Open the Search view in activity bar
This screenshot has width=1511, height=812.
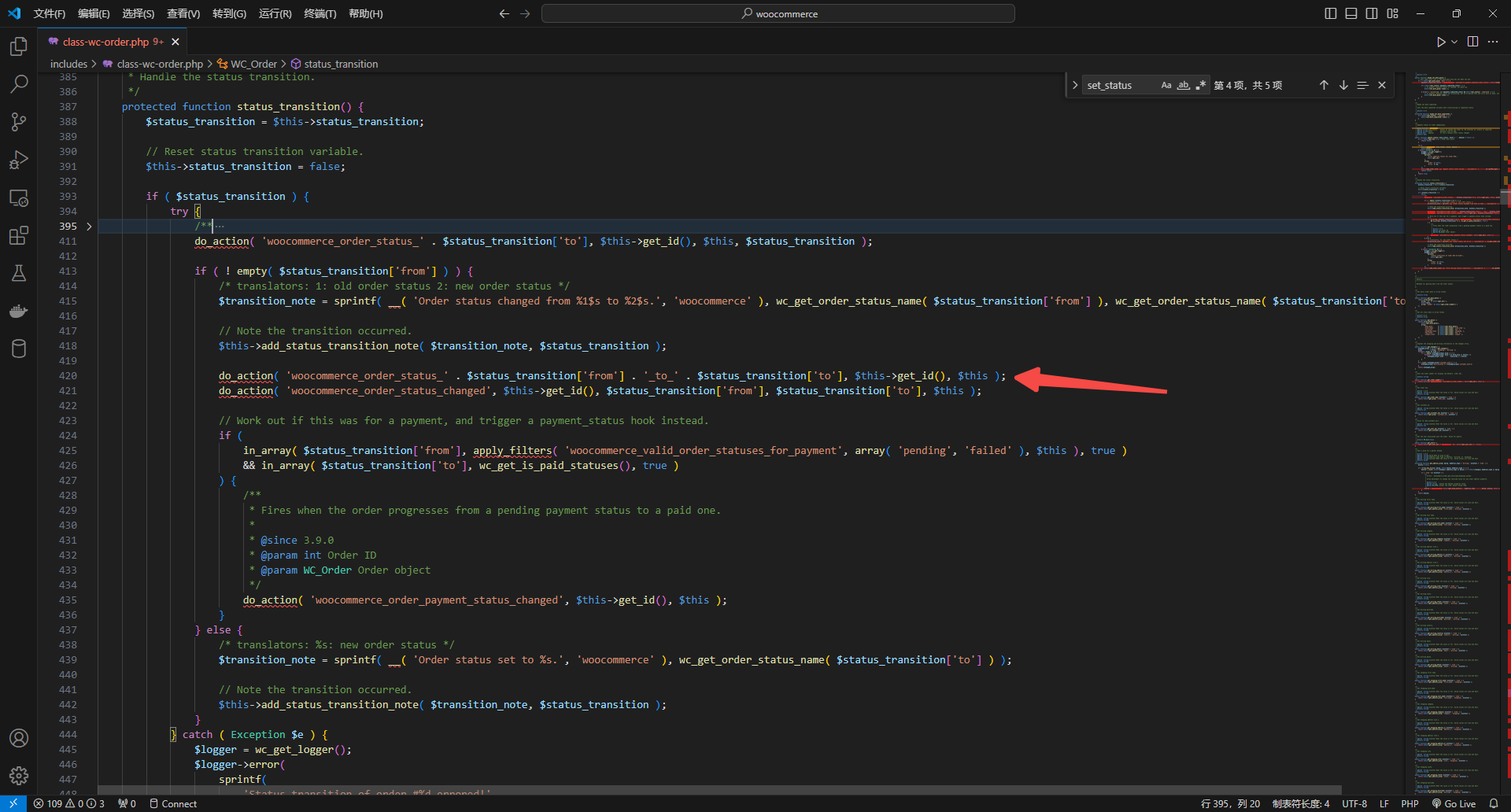point(19,83)
